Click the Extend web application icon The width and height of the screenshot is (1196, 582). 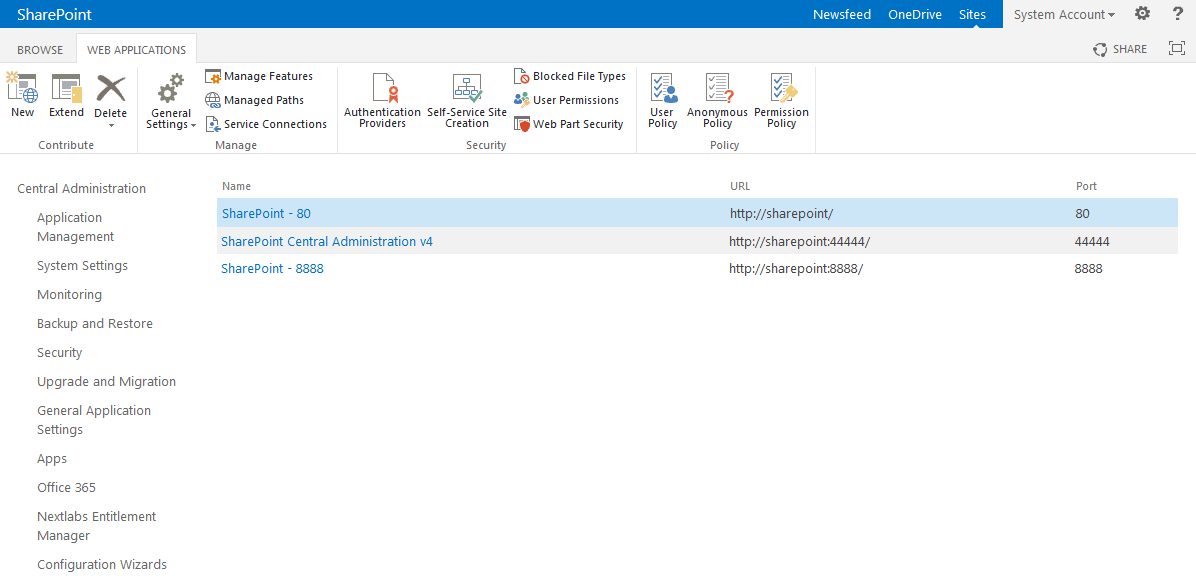pyautogui.click(x=66, y=87)
